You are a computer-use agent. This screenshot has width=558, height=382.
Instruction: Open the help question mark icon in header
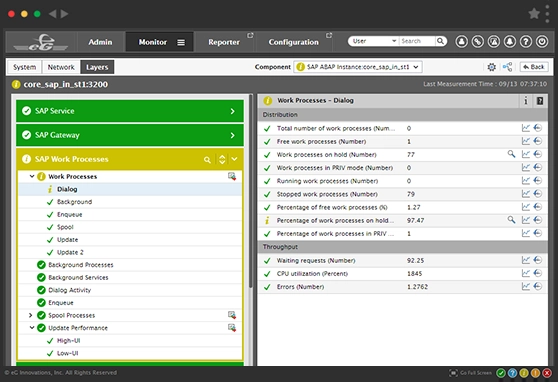tap(526, 42)
